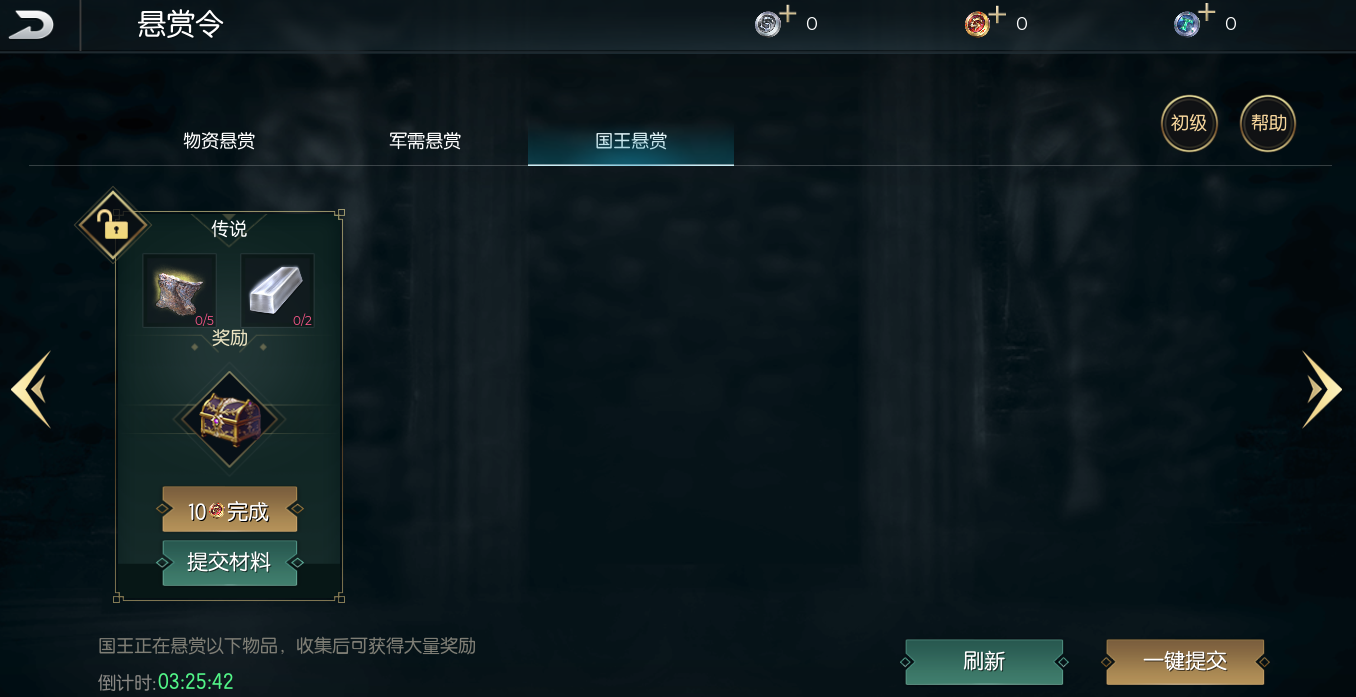Click the countdown timer 03:25:42
This screenshot has height=697, width=1356.
pos(195,683)
